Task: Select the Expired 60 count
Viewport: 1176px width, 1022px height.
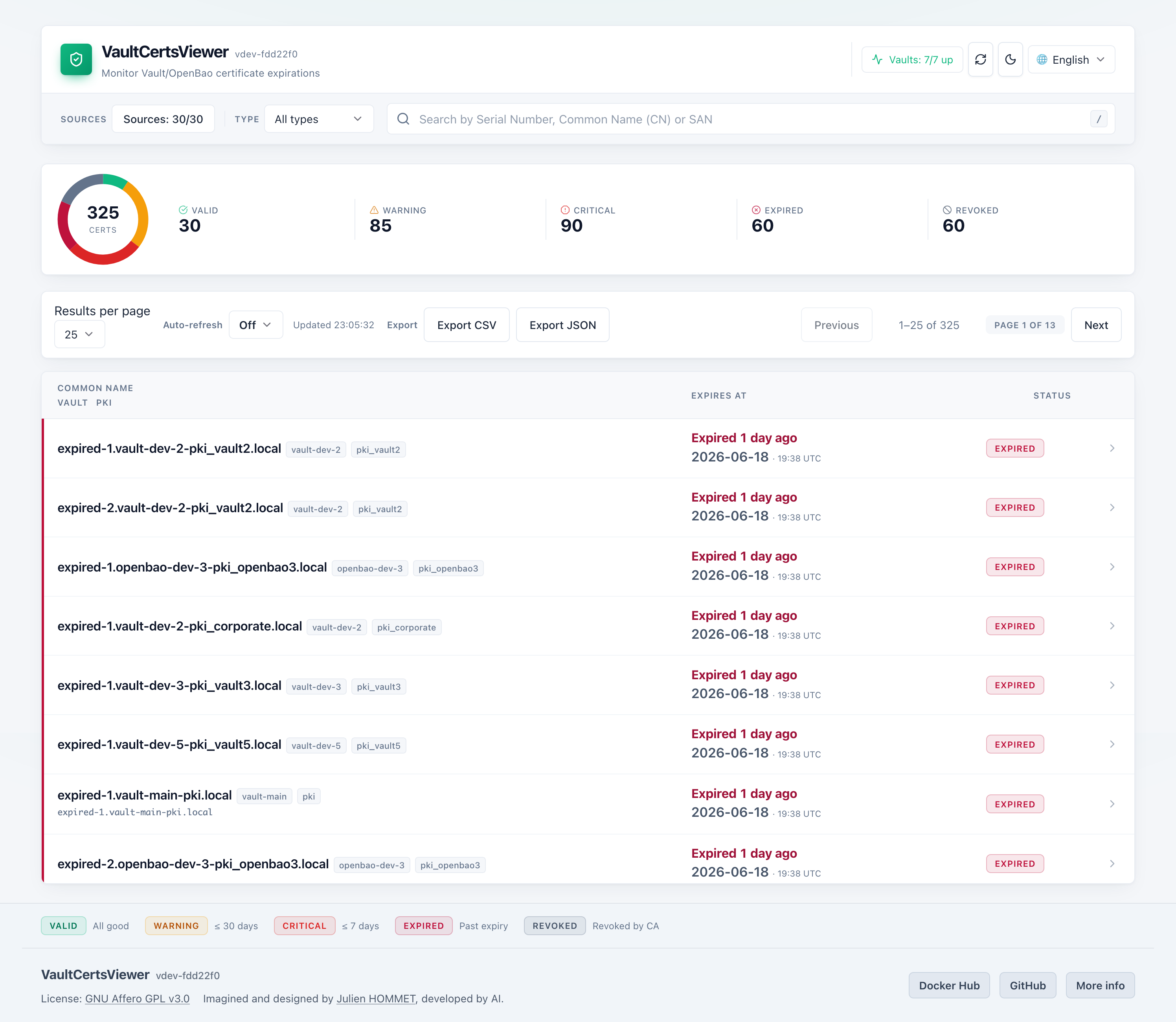Action: pyautogui.click(x=763, y=226)
